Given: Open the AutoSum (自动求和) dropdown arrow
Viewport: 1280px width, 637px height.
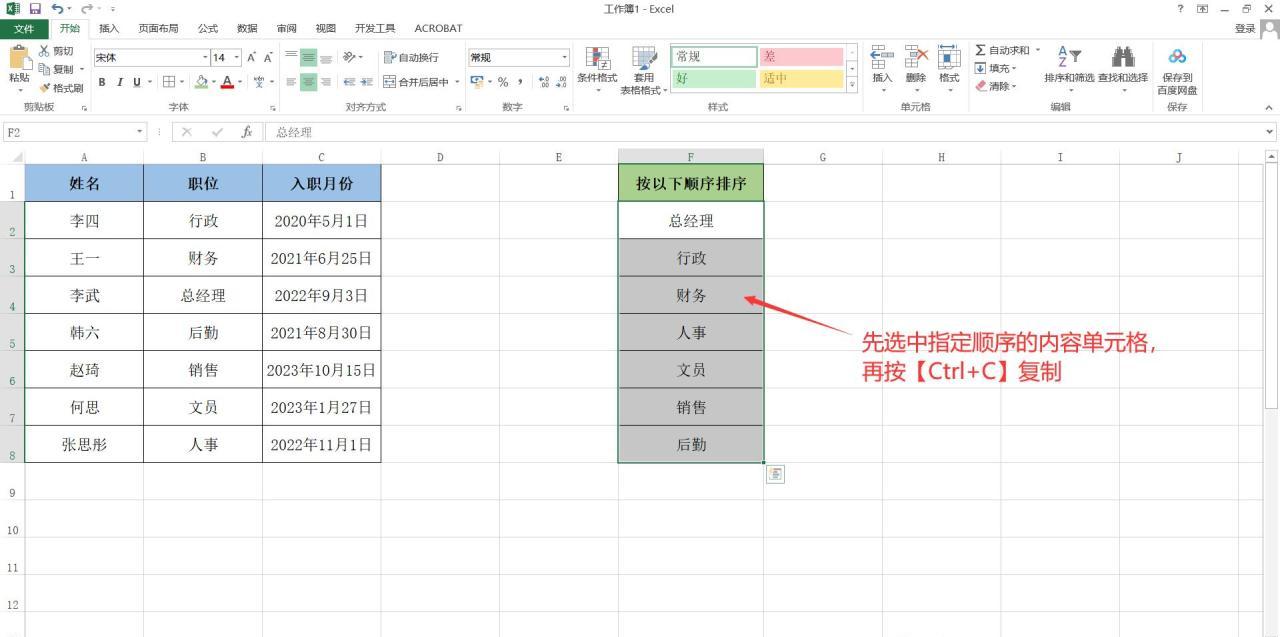Looking at the screenshot, I should coord(1037,51).
